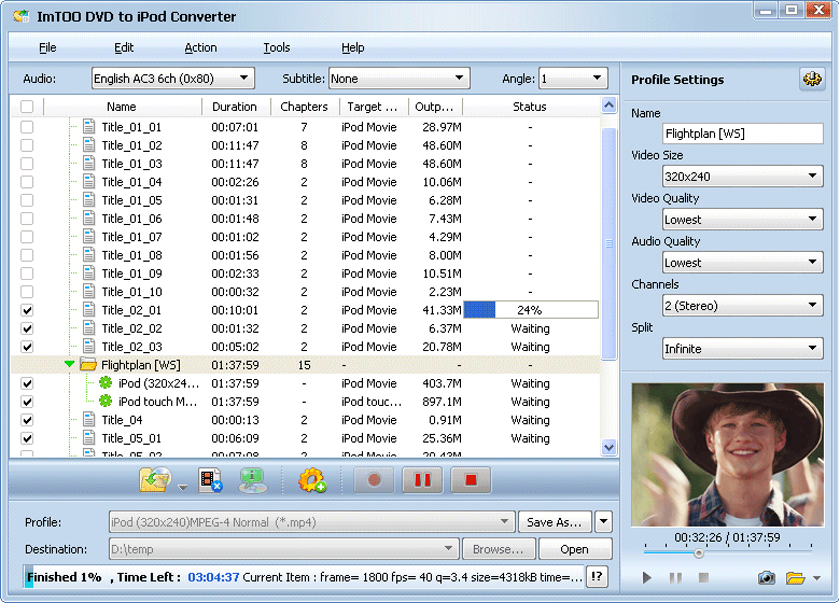This screenshot has width=839, height=603.
Task: Open the Video Size dropdown
Action: click(x=743, y=177)
